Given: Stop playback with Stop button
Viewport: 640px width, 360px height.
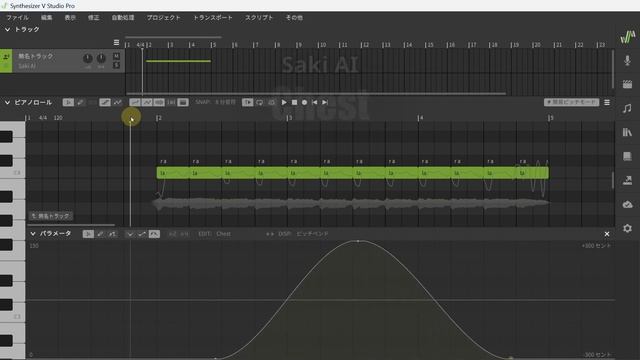Looking at the screenshot, I should tap(294, 102).
